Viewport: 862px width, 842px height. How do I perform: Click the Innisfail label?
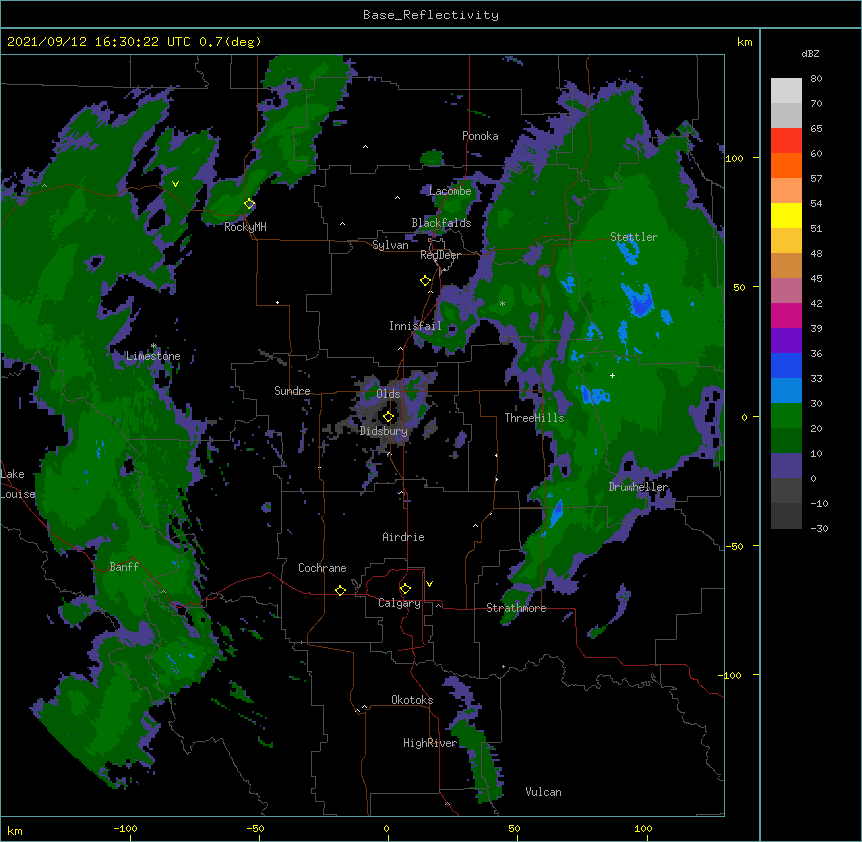pos(415,326)
